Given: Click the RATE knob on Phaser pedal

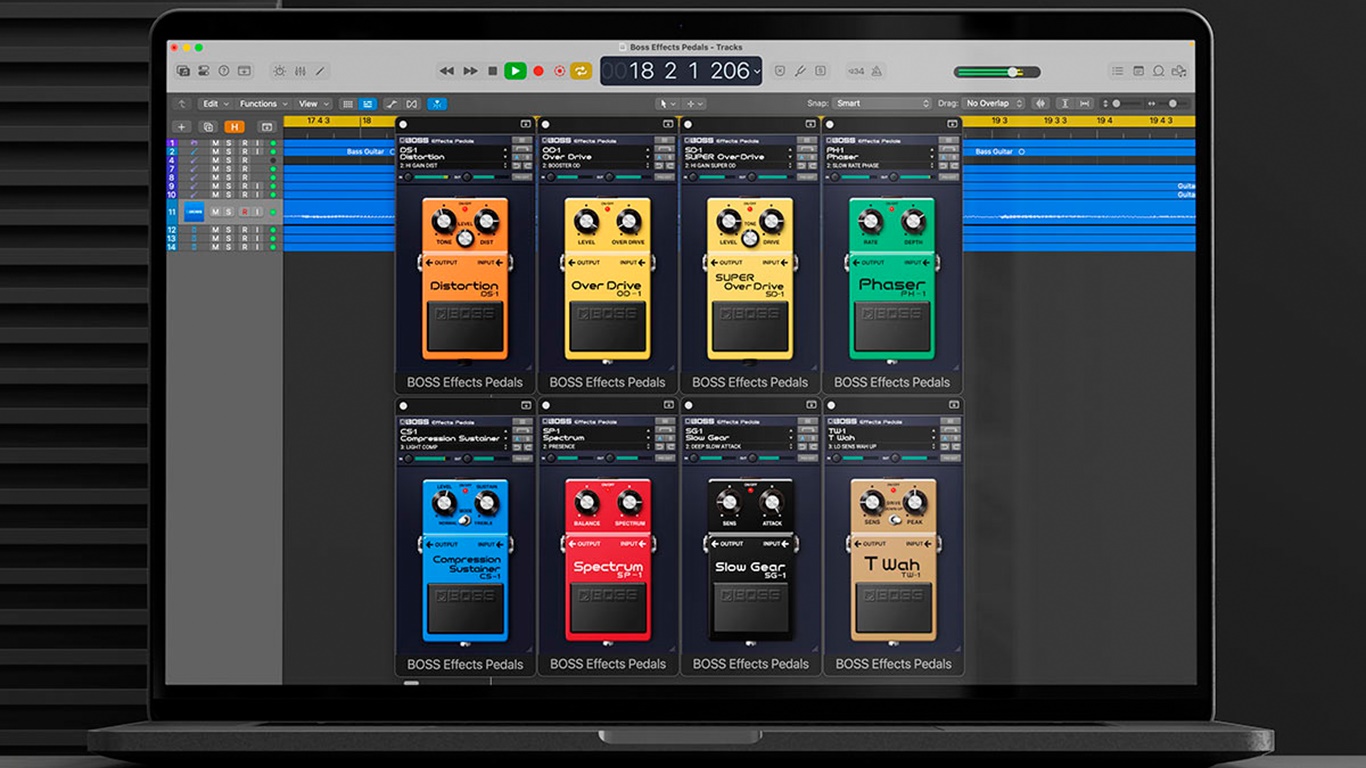Looking at the screenshot, I should click(x=870, y=221).
